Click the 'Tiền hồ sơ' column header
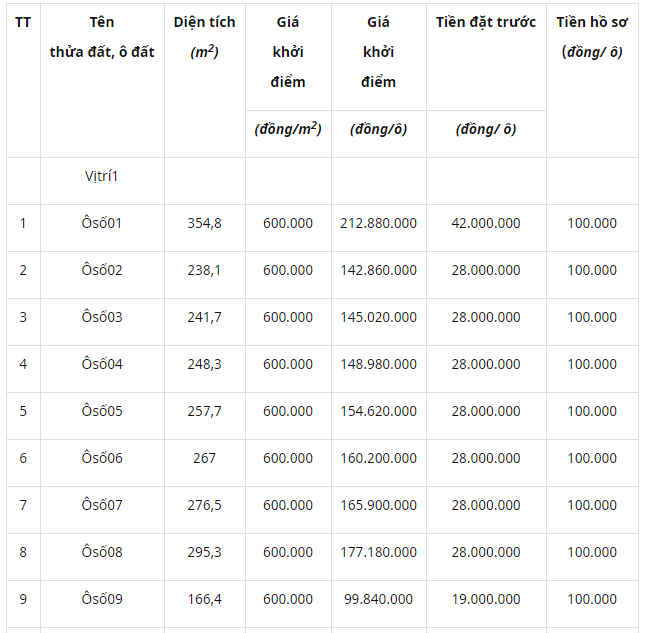Screen dimensions: 646x633 coord(592,22)
